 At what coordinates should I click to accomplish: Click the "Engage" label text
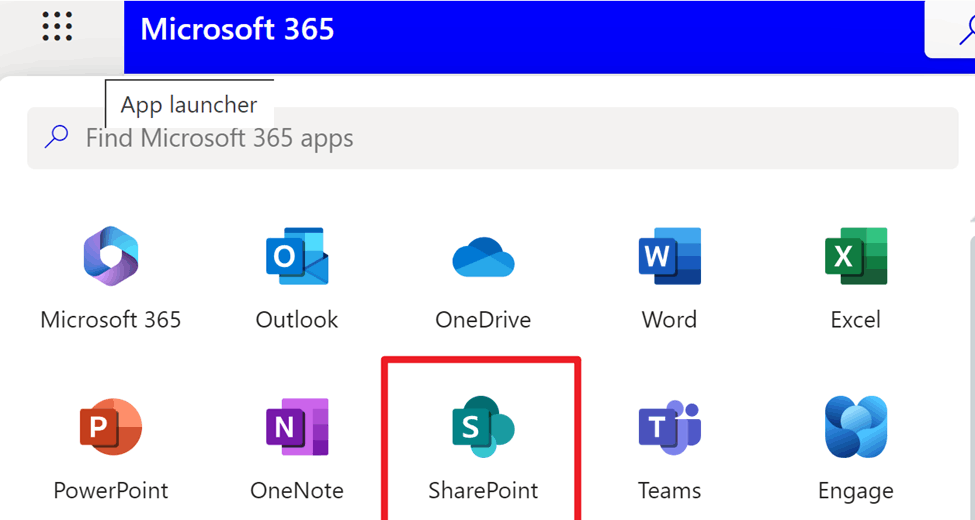pyautogui.click(x=856, y=491)
